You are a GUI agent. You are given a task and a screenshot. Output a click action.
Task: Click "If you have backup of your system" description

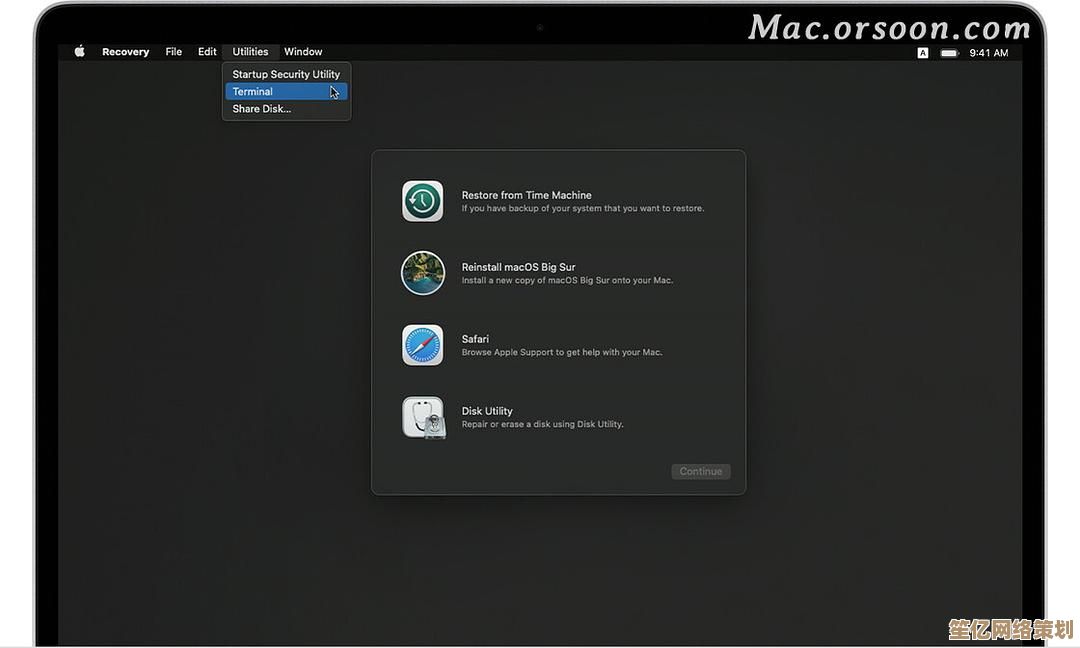(x=583, y=208)
